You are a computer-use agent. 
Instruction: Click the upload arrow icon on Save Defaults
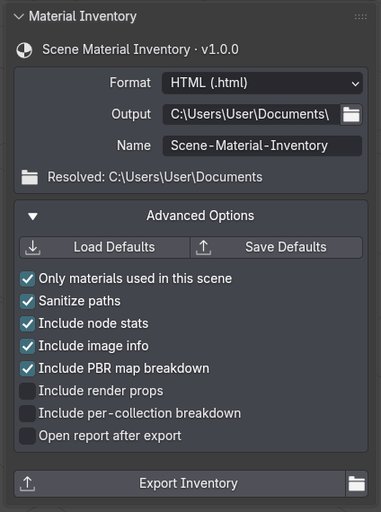click(203, 248)
